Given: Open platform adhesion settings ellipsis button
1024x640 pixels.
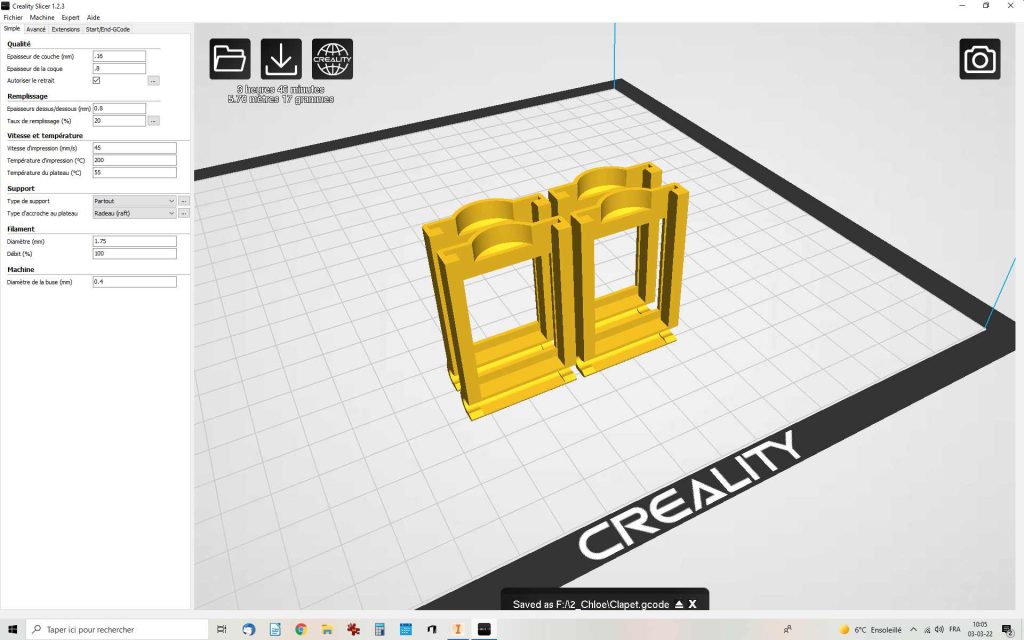Looking at the screenshot, I should coord(184,214).
